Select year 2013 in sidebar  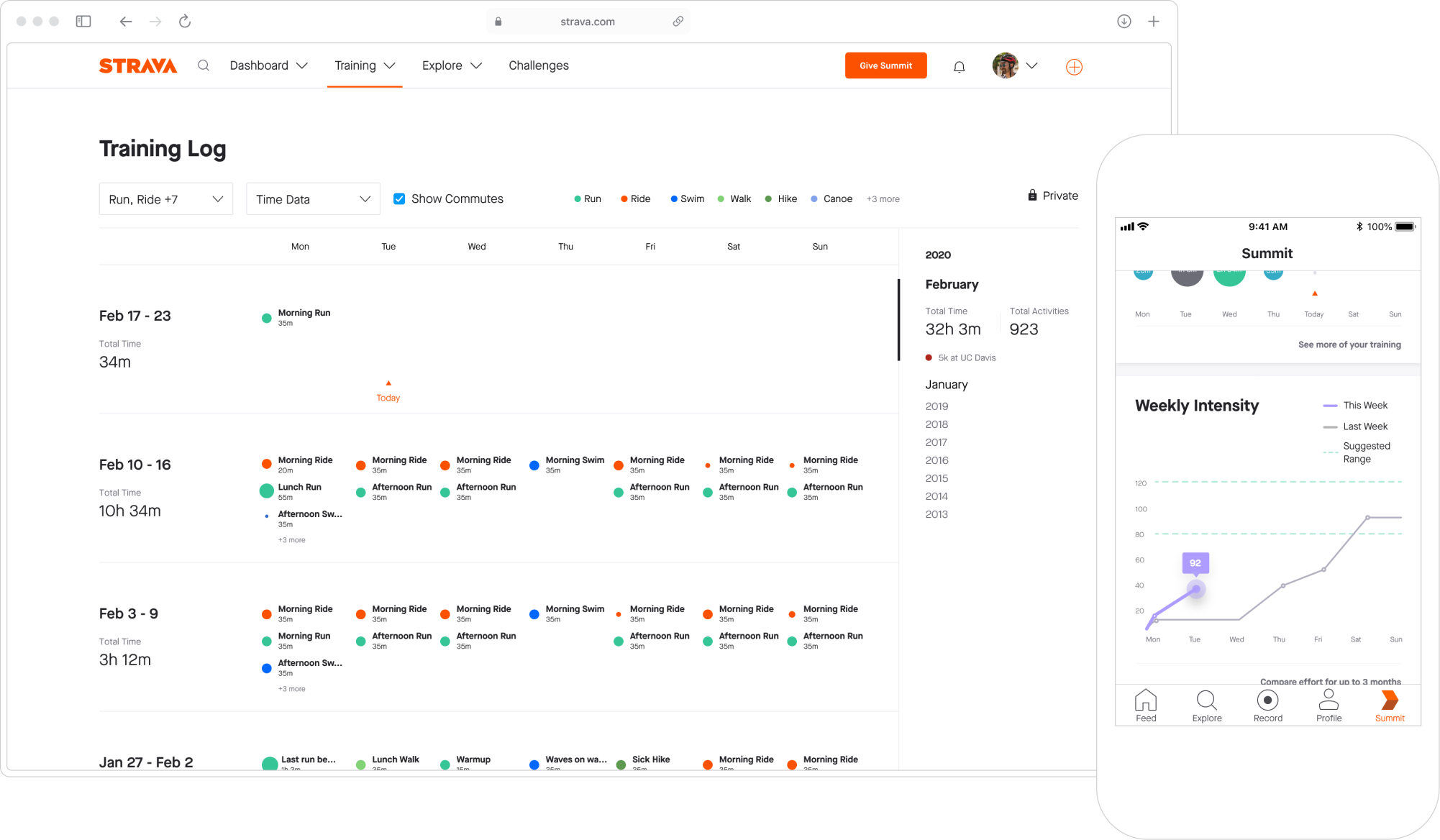pyautogui.click(x=937, y=514)
